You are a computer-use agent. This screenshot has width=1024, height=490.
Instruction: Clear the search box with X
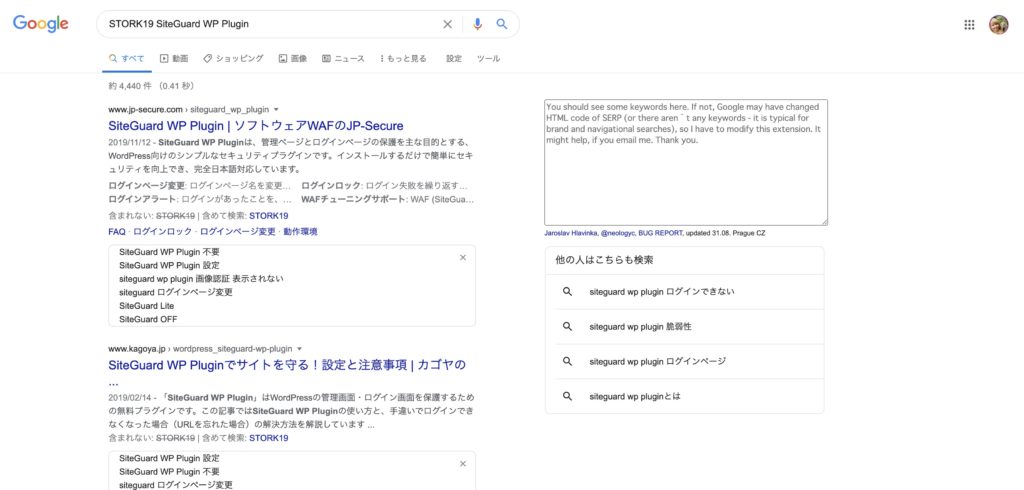[447, 24]
